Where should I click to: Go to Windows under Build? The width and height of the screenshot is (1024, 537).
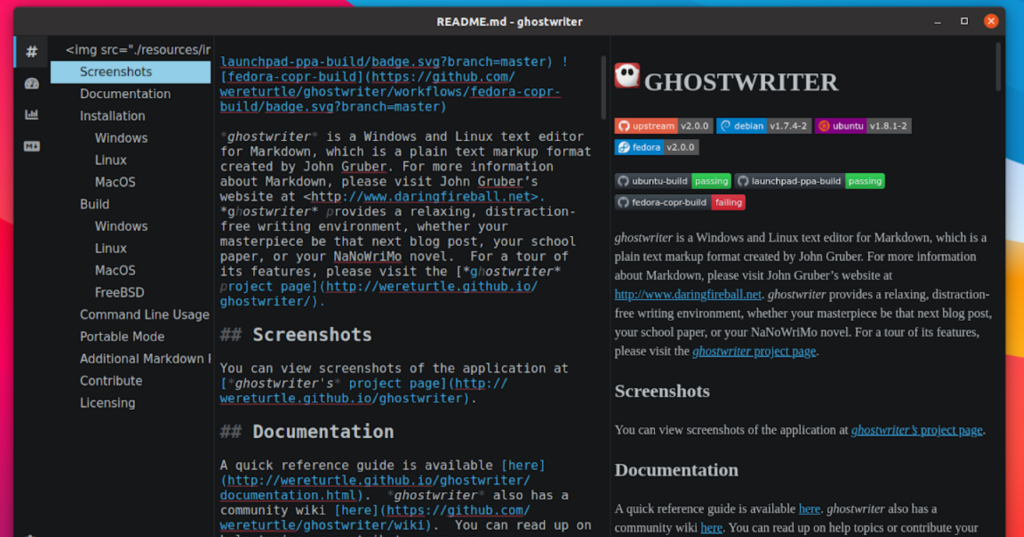[121, 227]
